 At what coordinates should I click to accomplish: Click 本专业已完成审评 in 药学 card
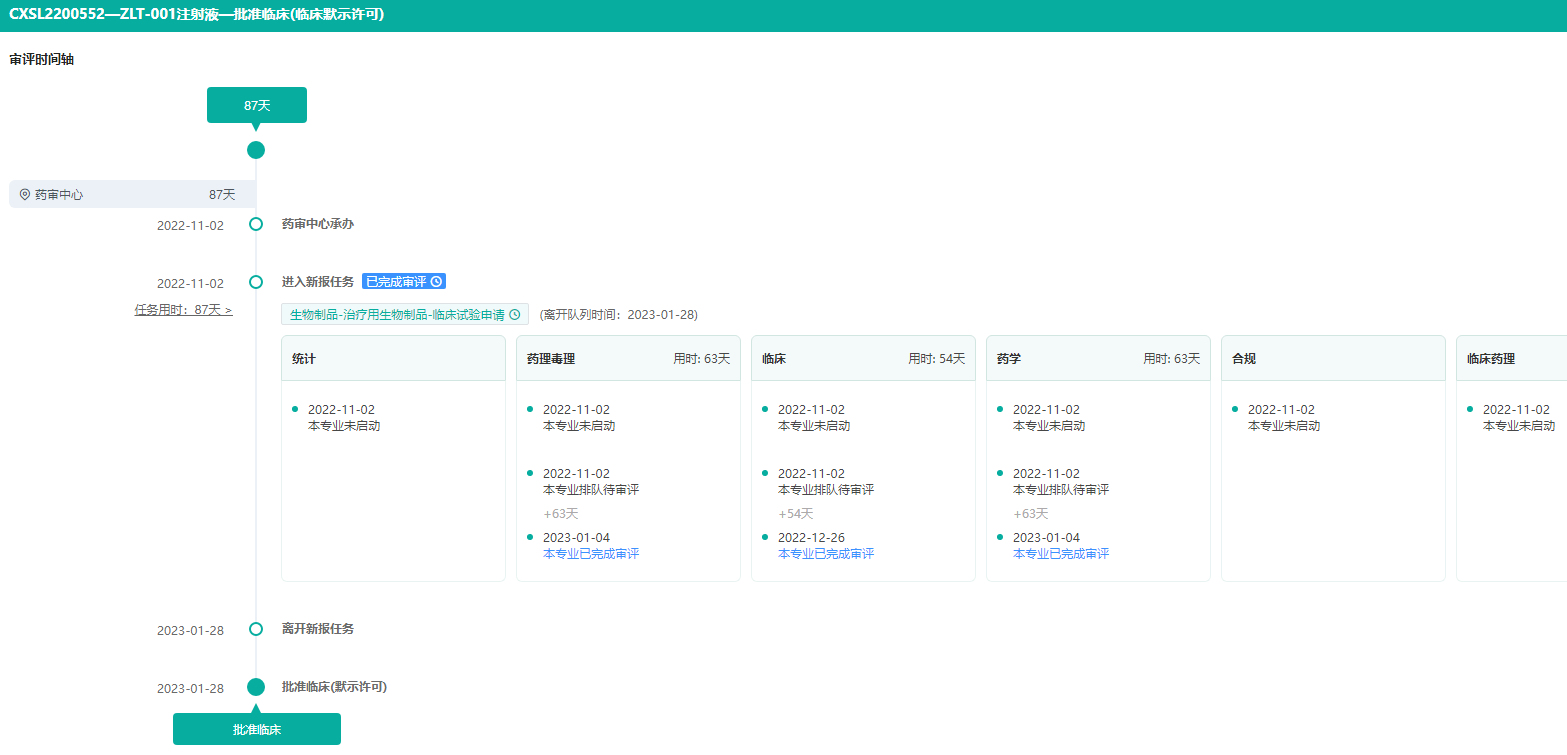[1061, 554]
